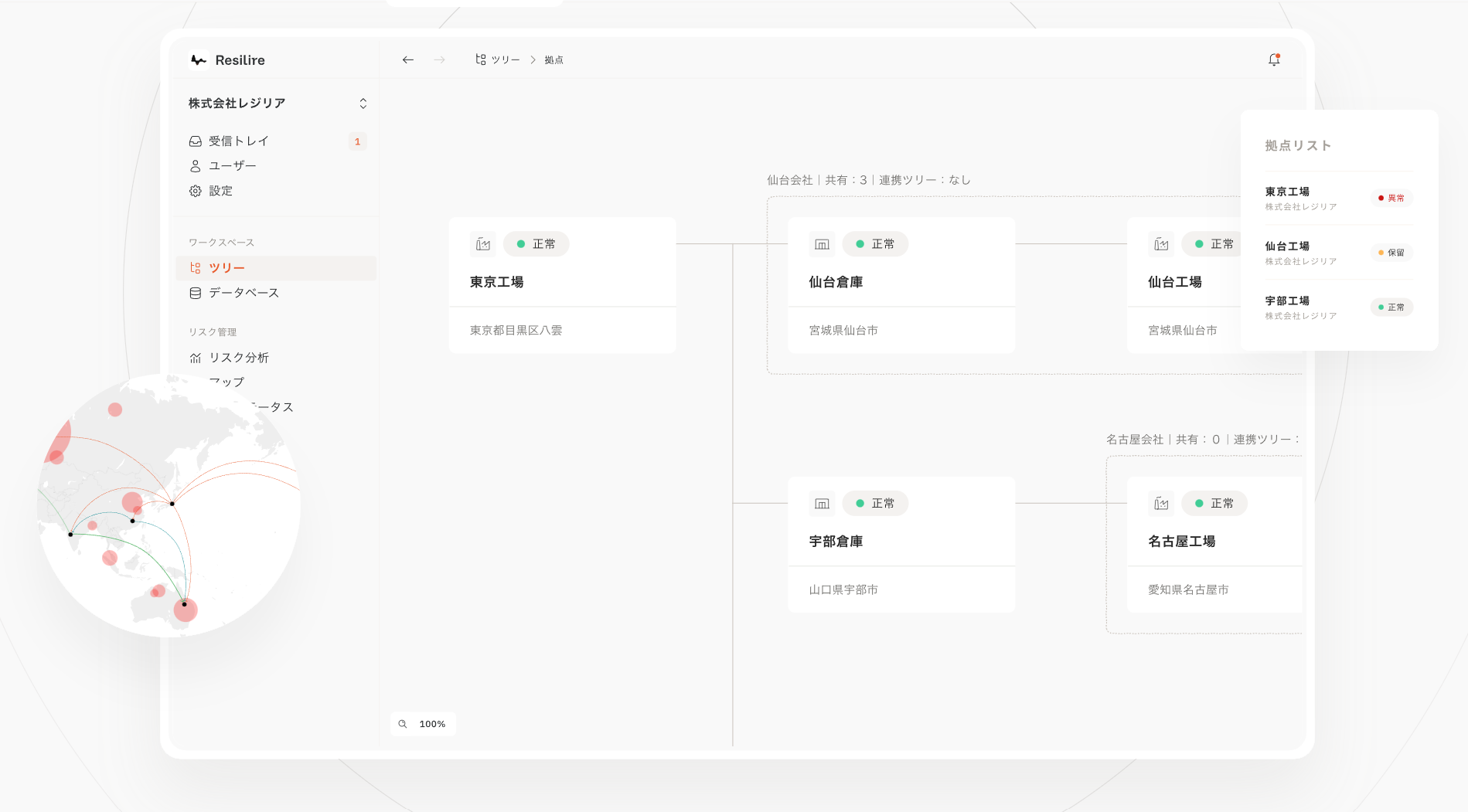1468x812 pixels.
Task: Open 受信トレイ in the sidebar
Action: click(239, 141)
